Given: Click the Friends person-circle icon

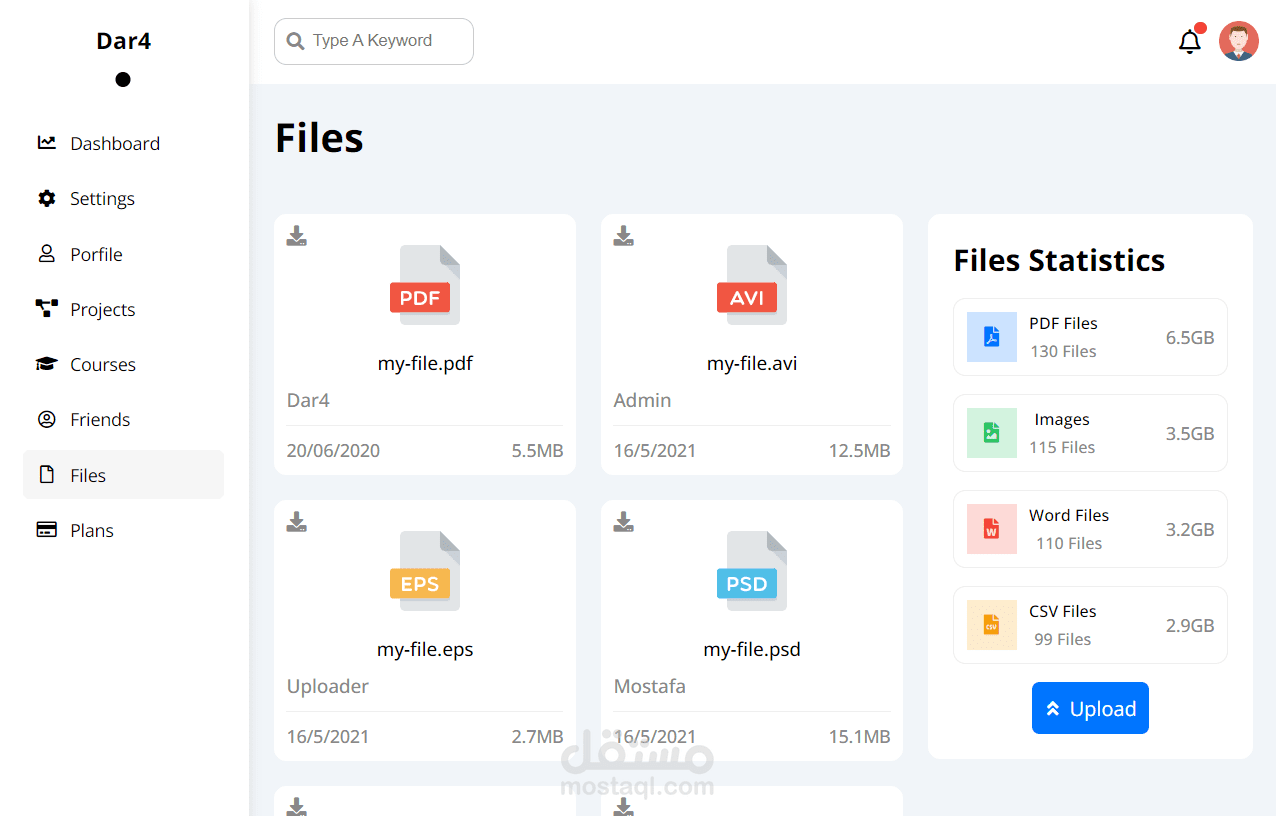Looking at the screenshot, I should point(47,419).
